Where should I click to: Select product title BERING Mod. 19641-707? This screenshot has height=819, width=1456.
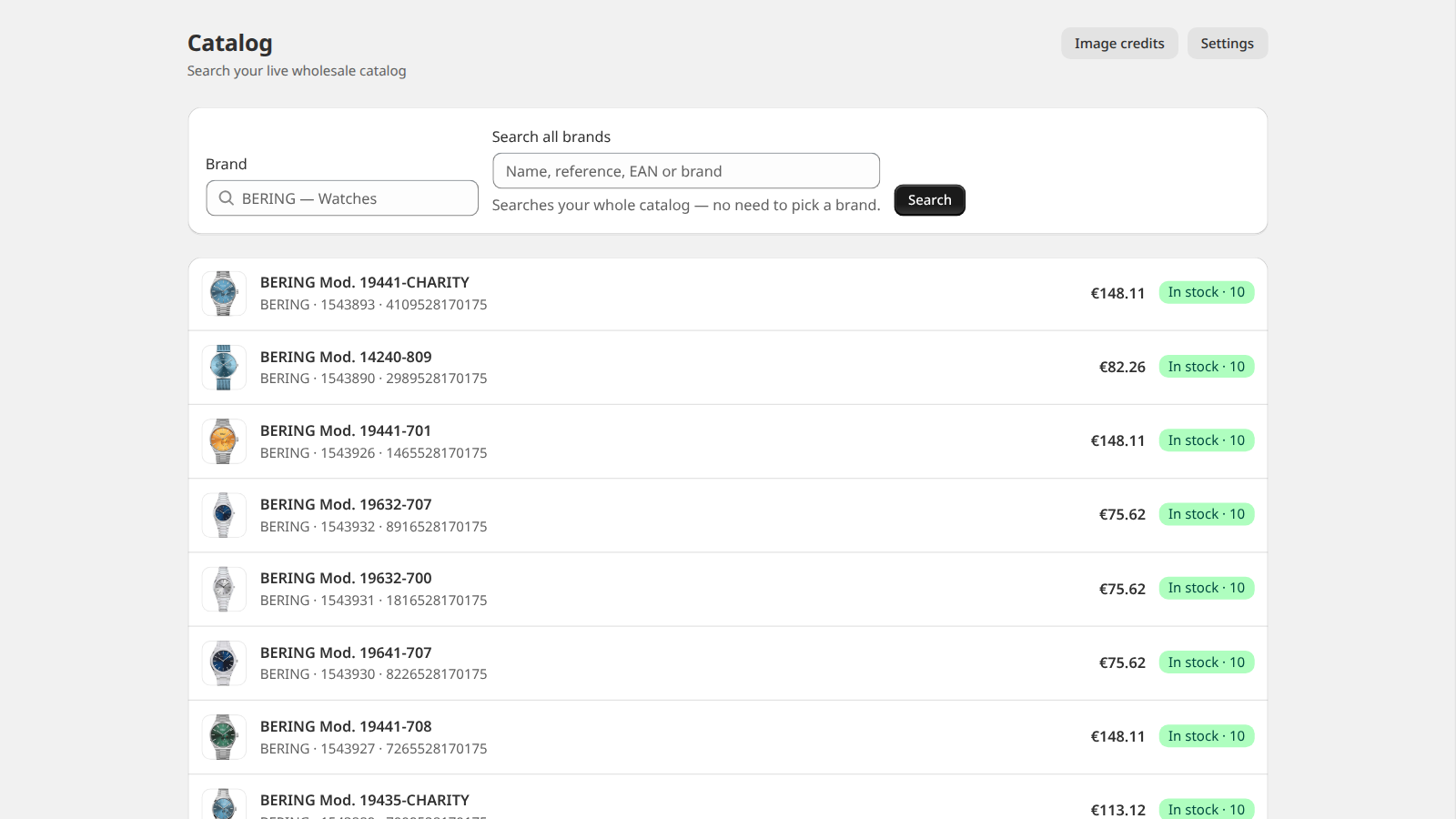pyautogui.click(x=346, y=653)
